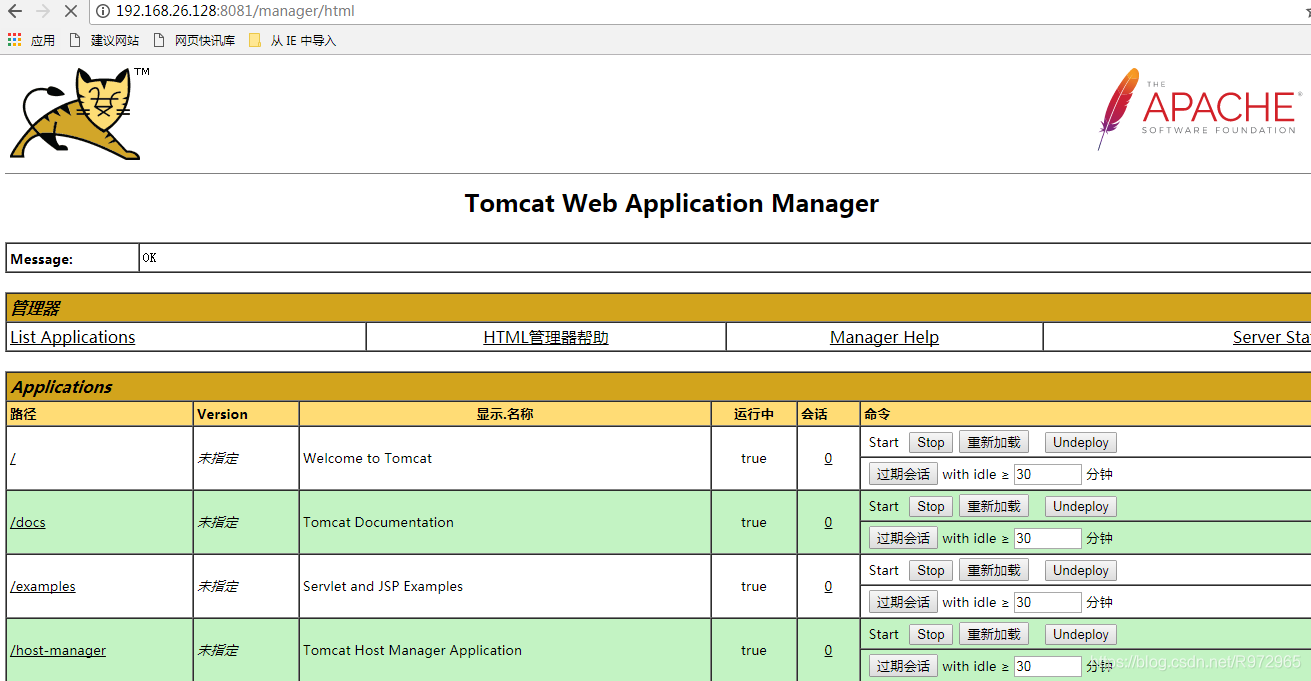Click idle minutes field for /examples

[1048, 602]
